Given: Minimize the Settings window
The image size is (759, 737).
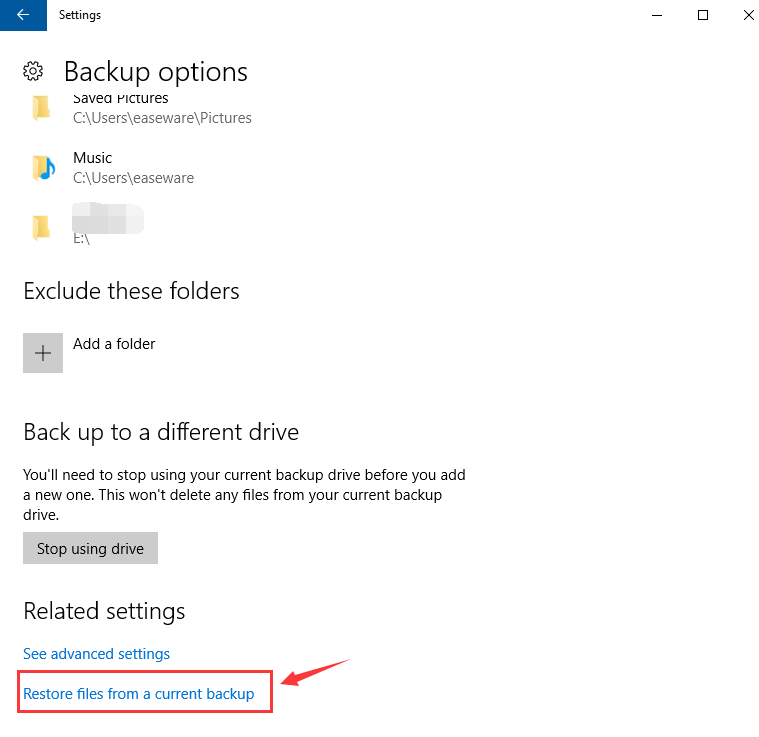Looking at the screenshot, I should pyautogui.click(x=657, y=15).
